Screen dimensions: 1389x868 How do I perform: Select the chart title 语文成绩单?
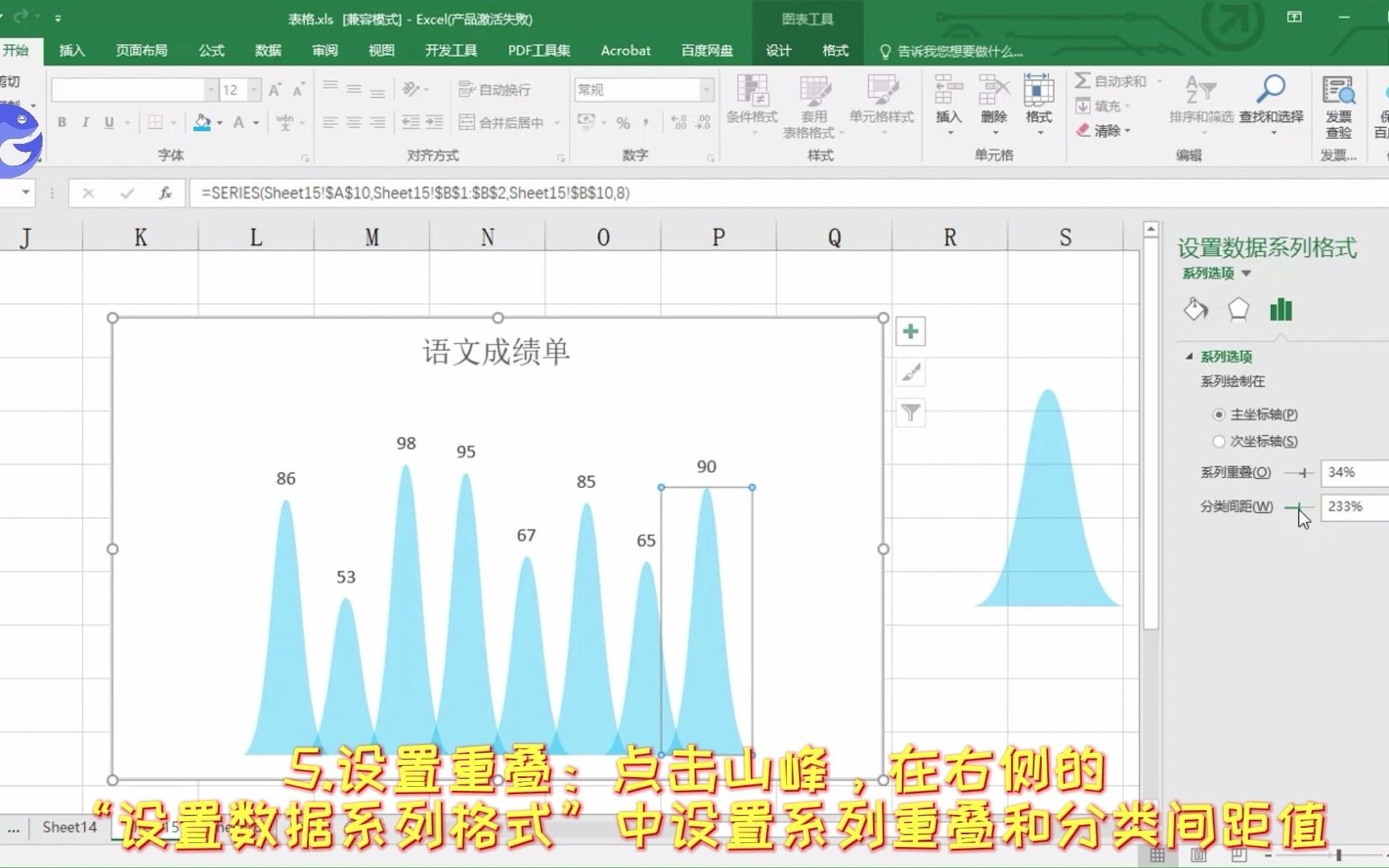click(496, 351)
